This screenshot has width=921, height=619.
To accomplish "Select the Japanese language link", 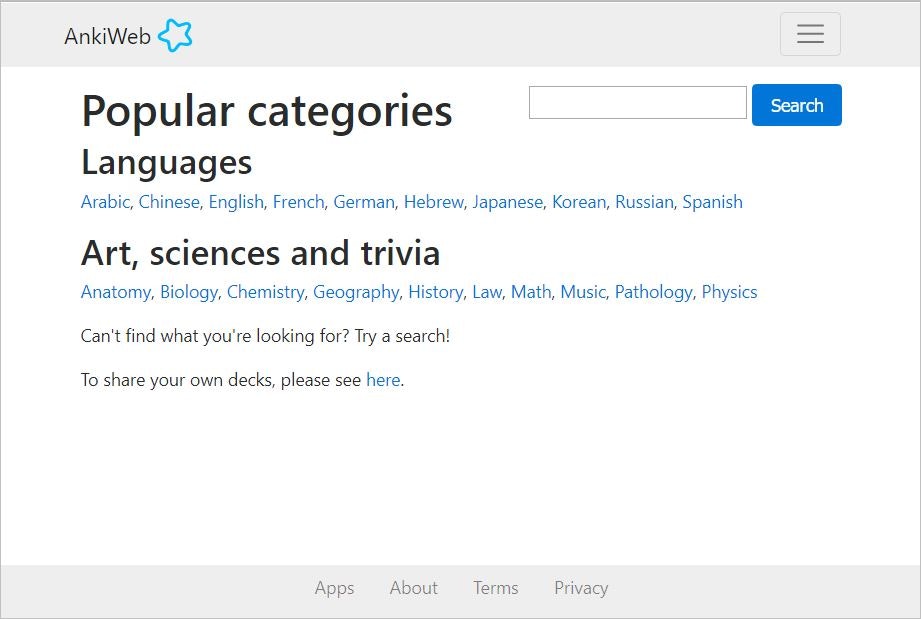I will (x=507, y=202).
